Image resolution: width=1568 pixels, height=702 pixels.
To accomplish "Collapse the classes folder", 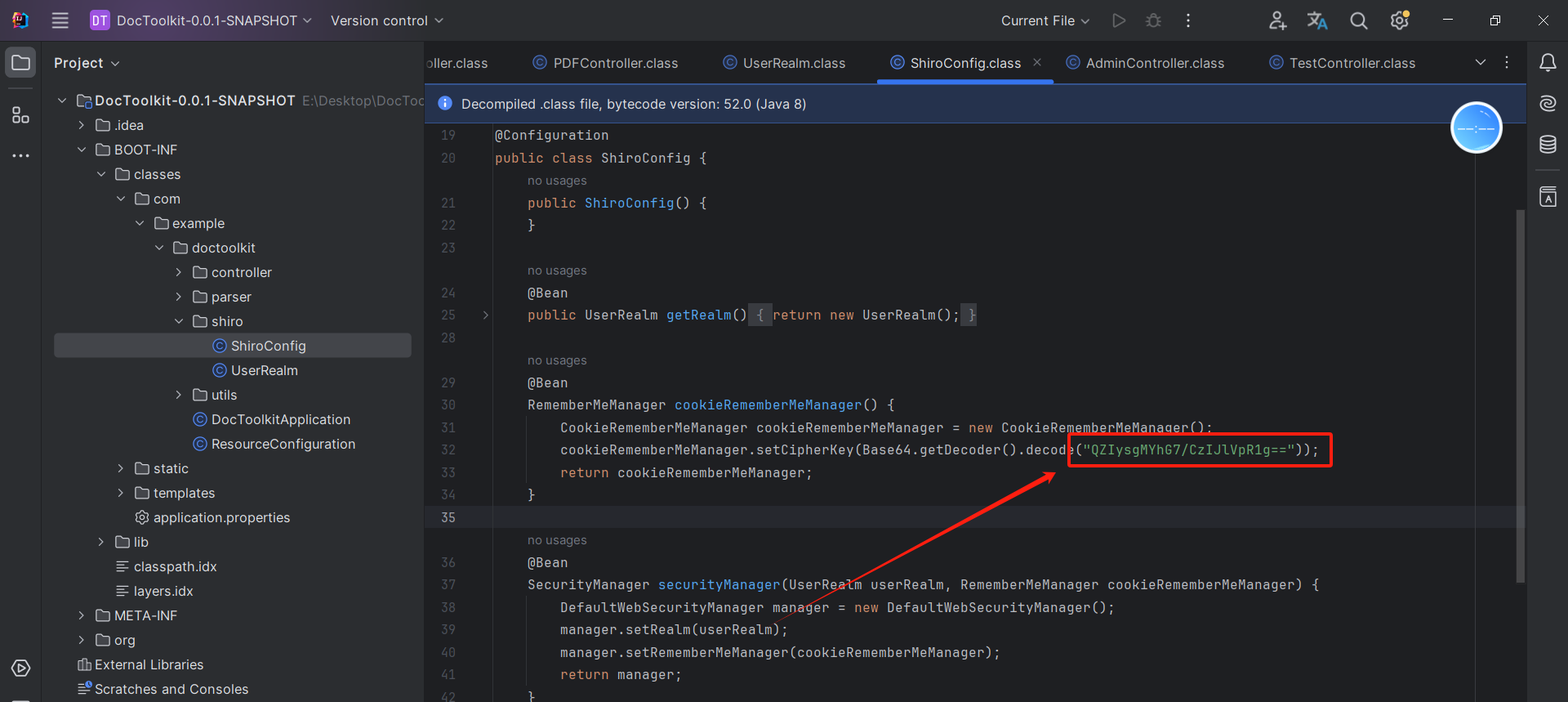I will coord(101,174).
